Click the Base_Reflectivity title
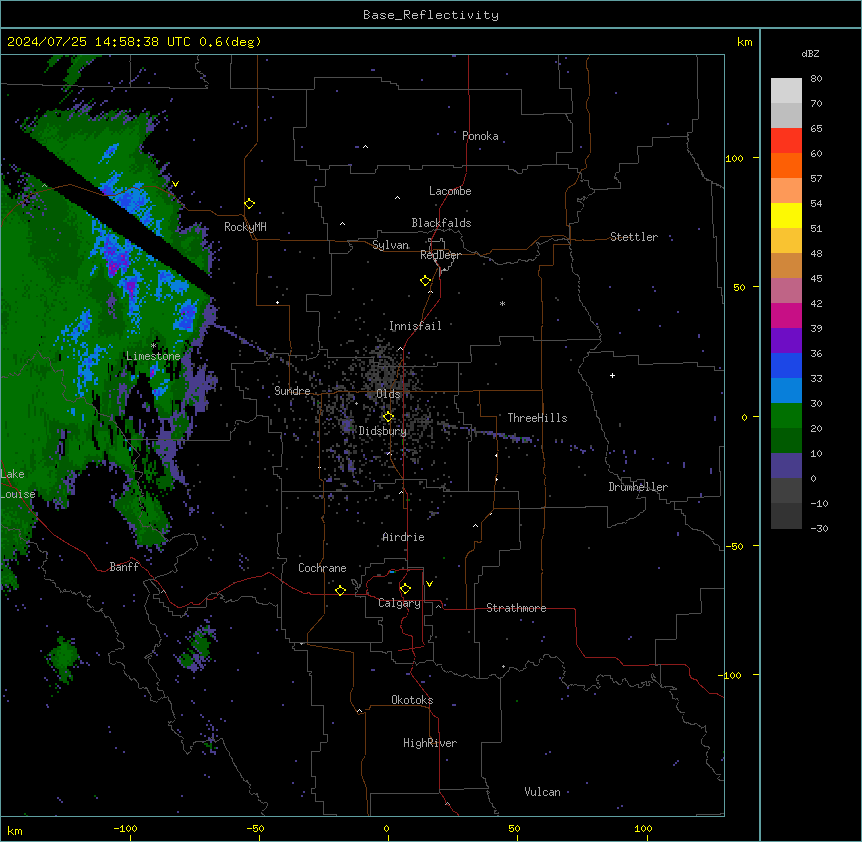Image resolution: width=862 pixels, height=842 pixels. tap(431, 15)
